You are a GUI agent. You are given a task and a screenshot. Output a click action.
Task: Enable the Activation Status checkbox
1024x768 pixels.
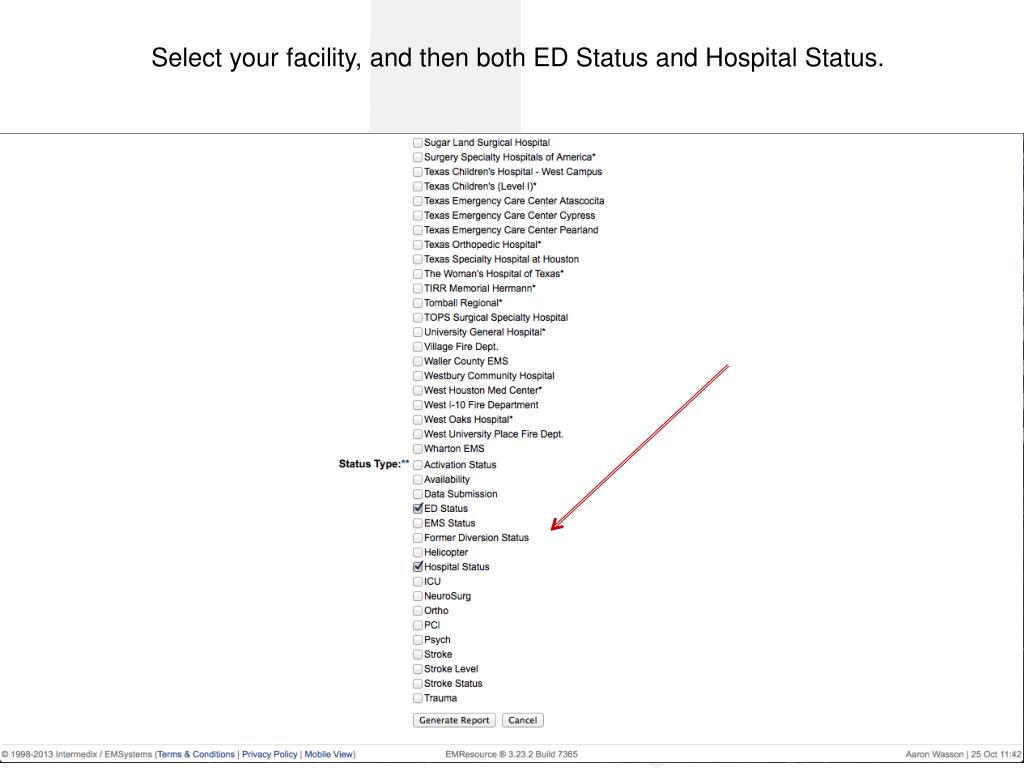point(418,465)
